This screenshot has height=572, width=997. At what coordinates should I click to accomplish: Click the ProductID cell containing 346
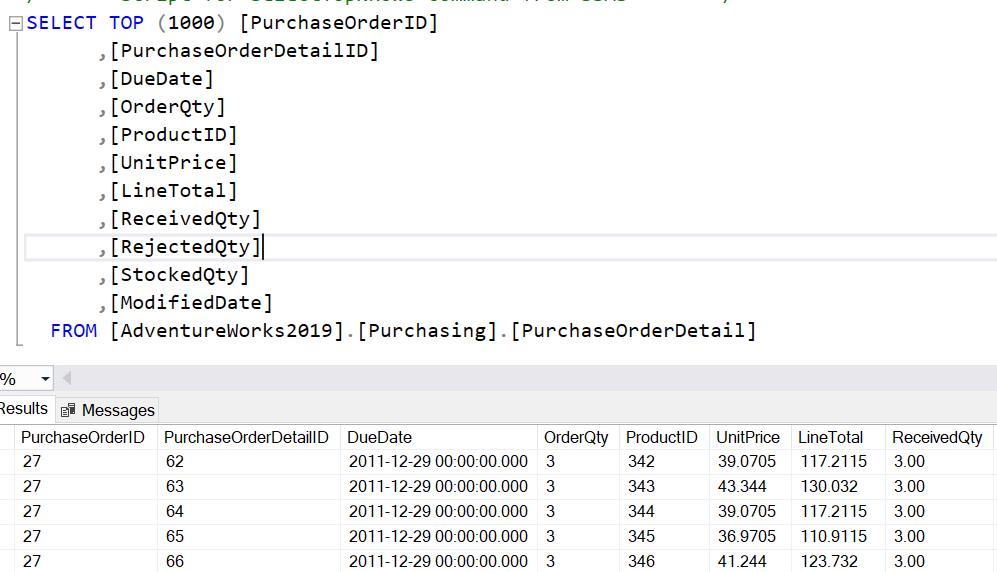tap(642, 561)
